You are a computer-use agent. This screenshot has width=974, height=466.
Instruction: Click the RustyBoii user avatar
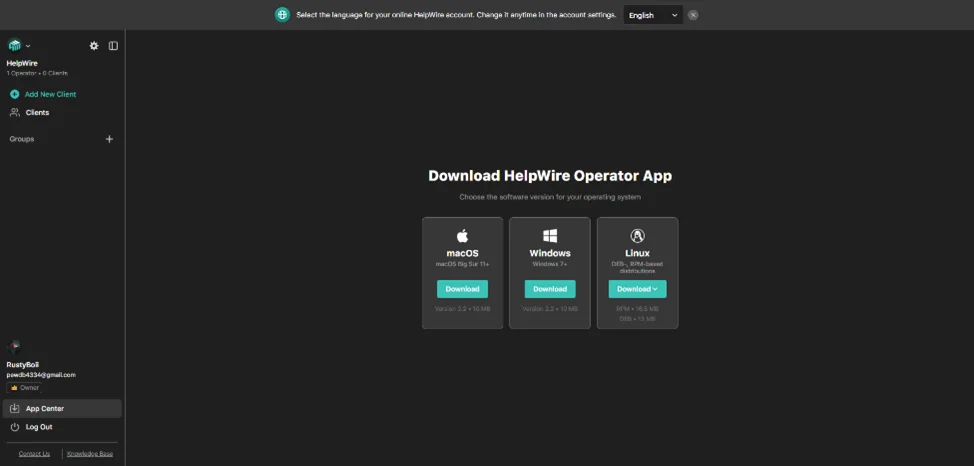pos(14,346)
